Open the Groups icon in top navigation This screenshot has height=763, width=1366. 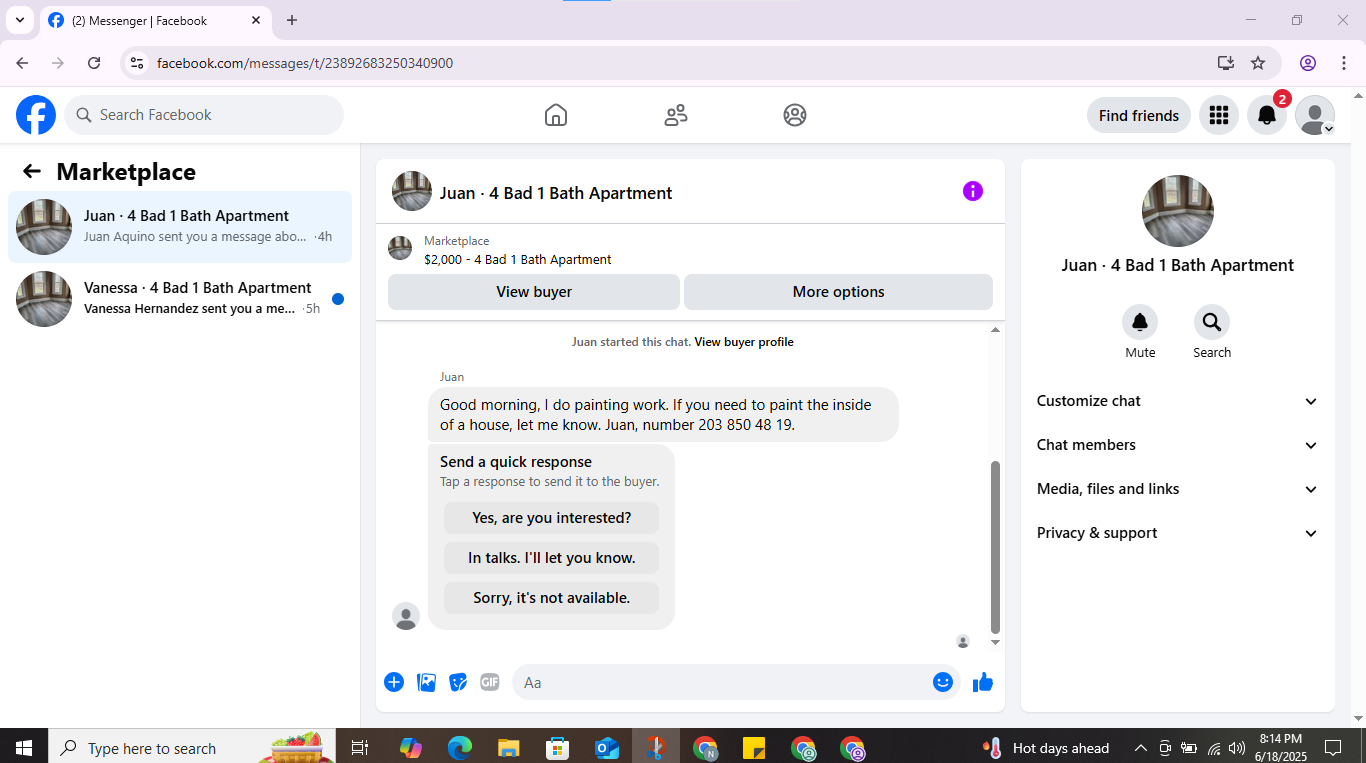[795, 115]
